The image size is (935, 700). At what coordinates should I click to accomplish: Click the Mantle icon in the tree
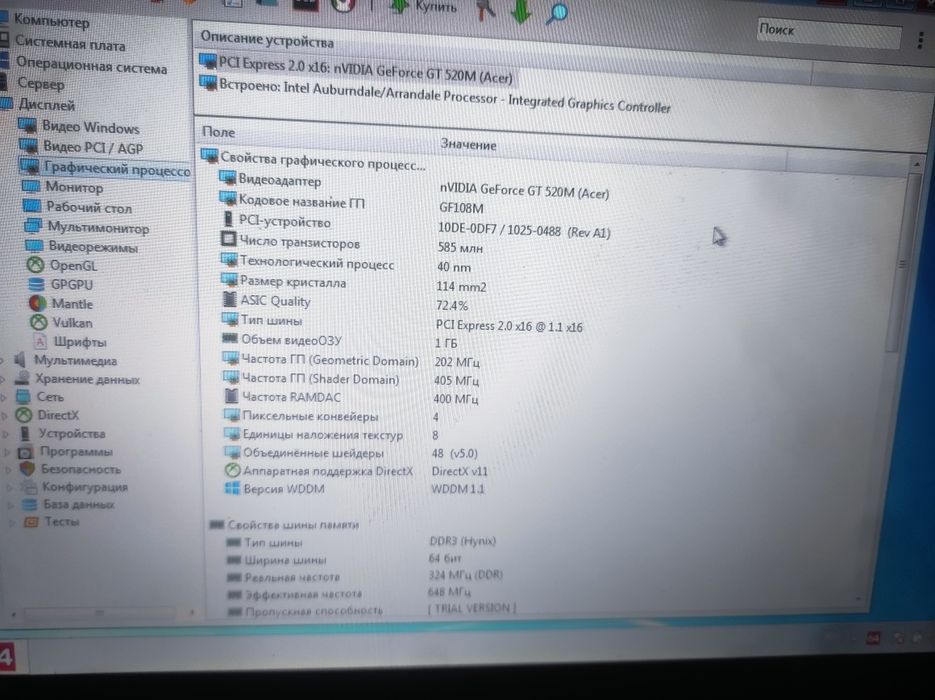pos(38,303)
